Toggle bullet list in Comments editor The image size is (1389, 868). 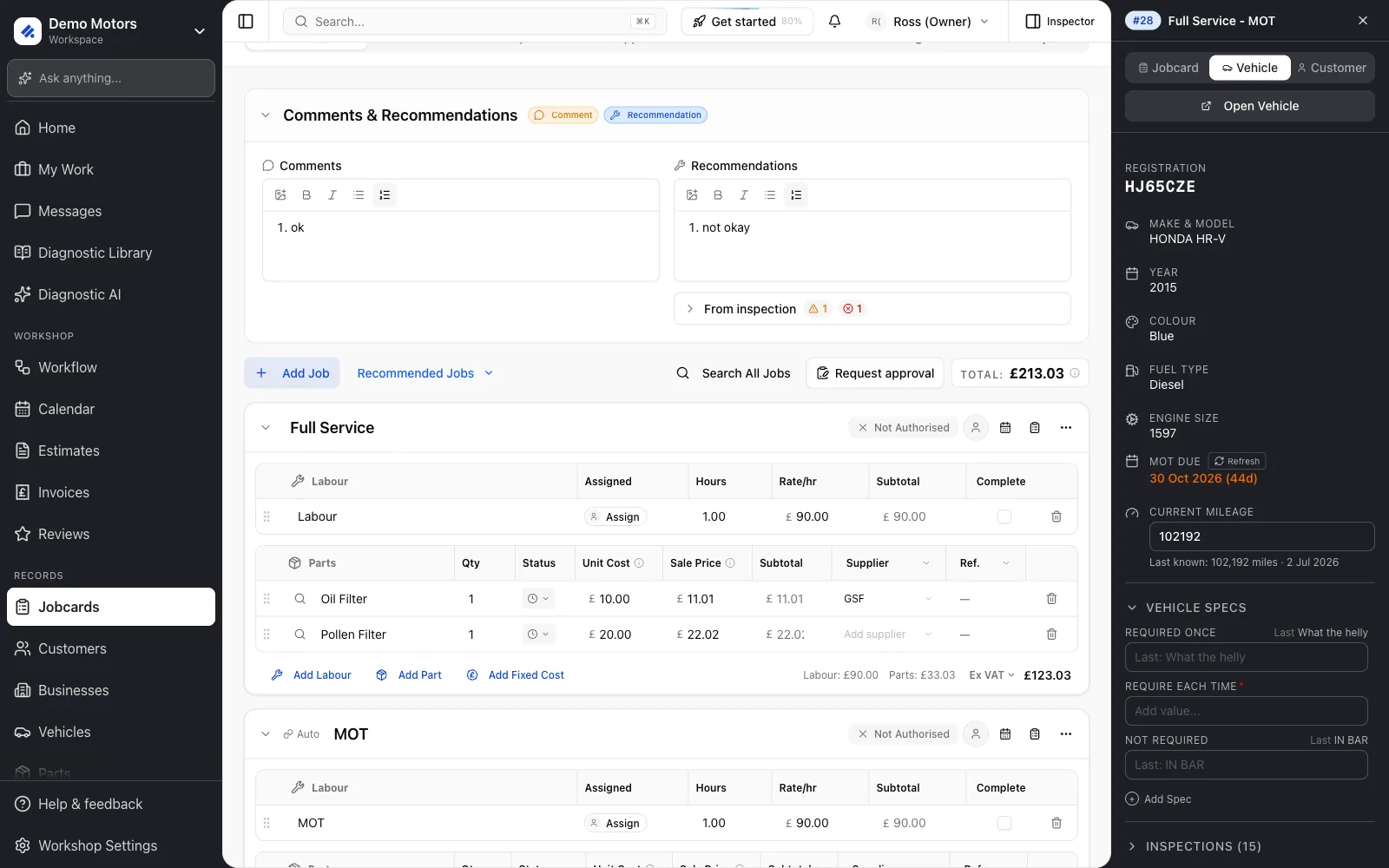pos(359,195)
